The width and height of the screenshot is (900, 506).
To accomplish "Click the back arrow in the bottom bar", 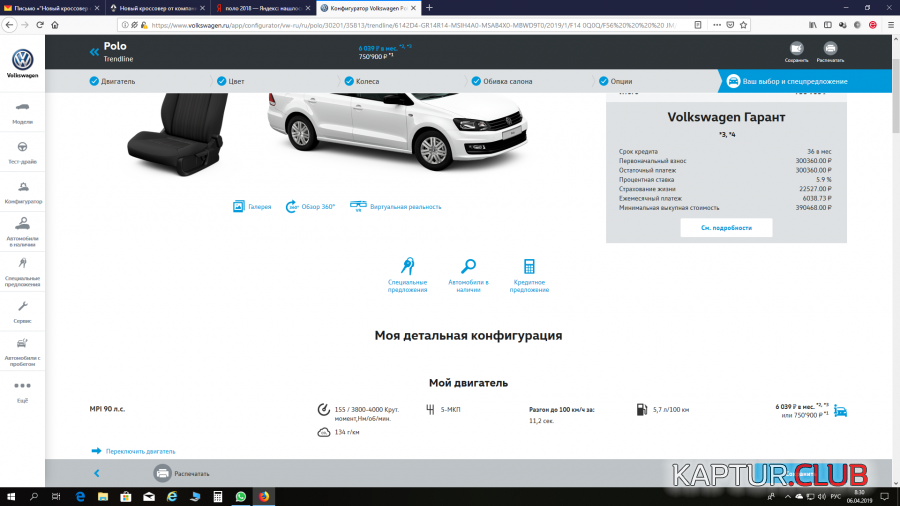I will (97, 473).
